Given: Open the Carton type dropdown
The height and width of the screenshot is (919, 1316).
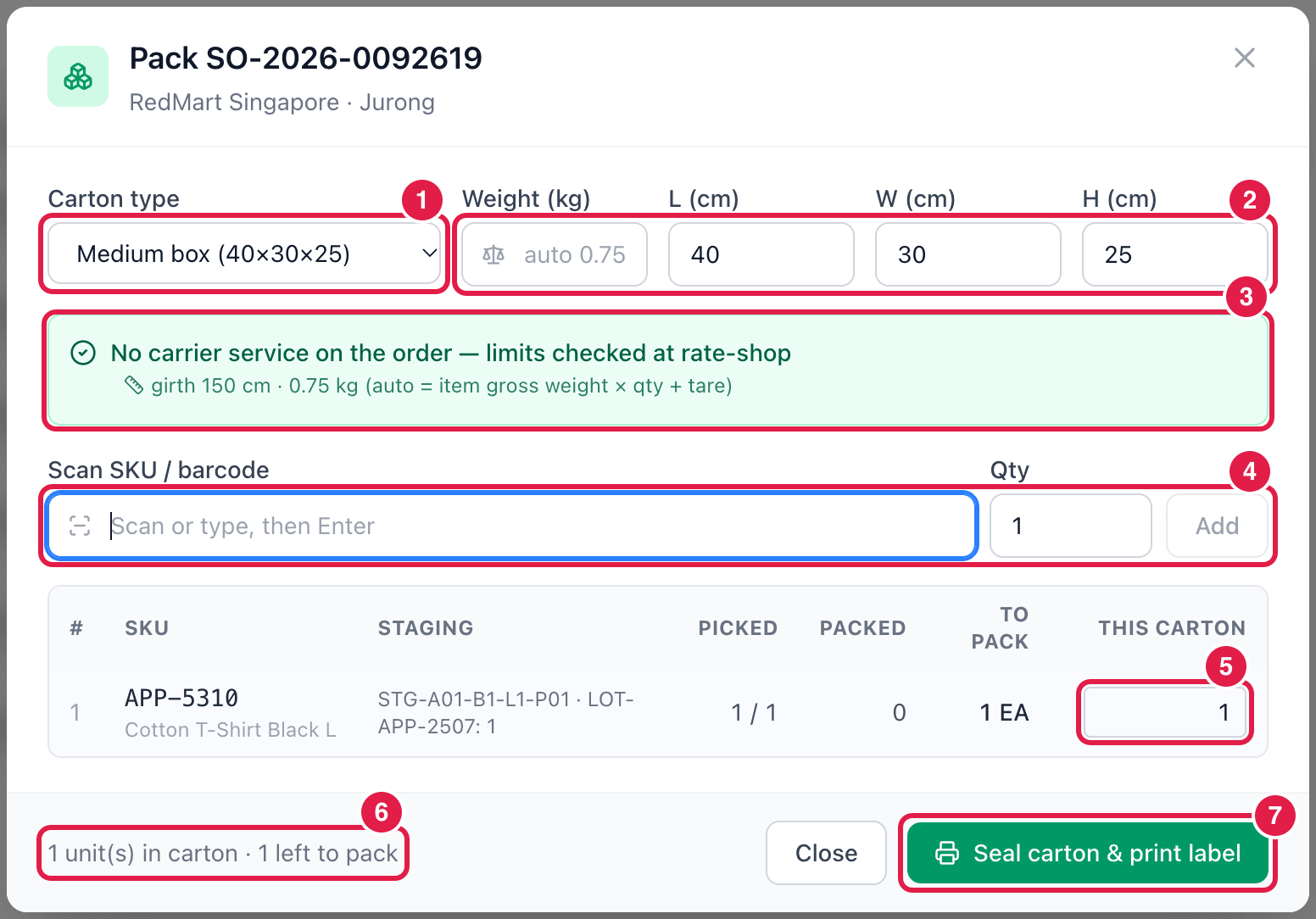Looking at the screenshot, I should pos(244,253).
